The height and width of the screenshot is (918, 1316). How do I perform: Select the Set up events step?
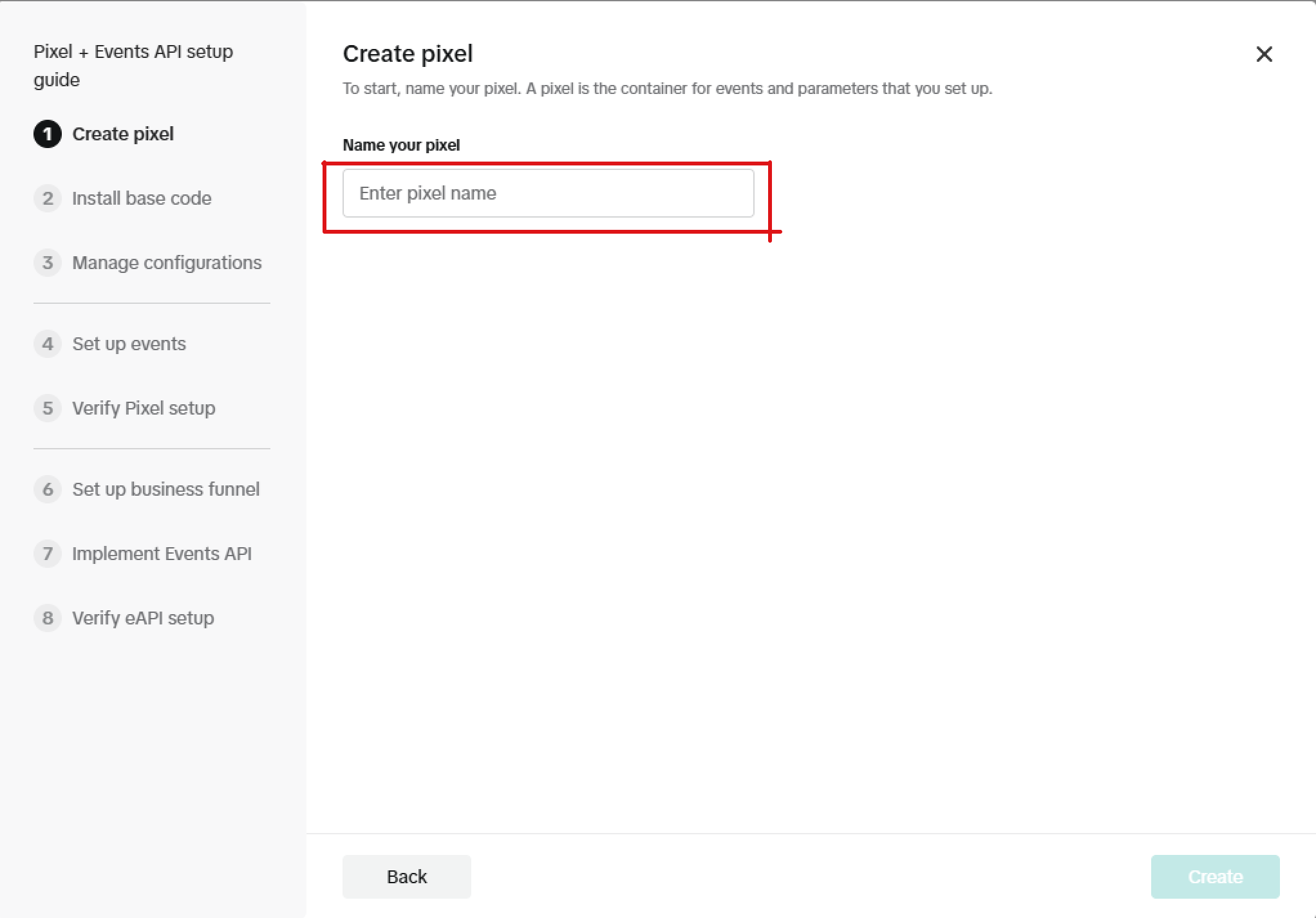tap(129, 344)
